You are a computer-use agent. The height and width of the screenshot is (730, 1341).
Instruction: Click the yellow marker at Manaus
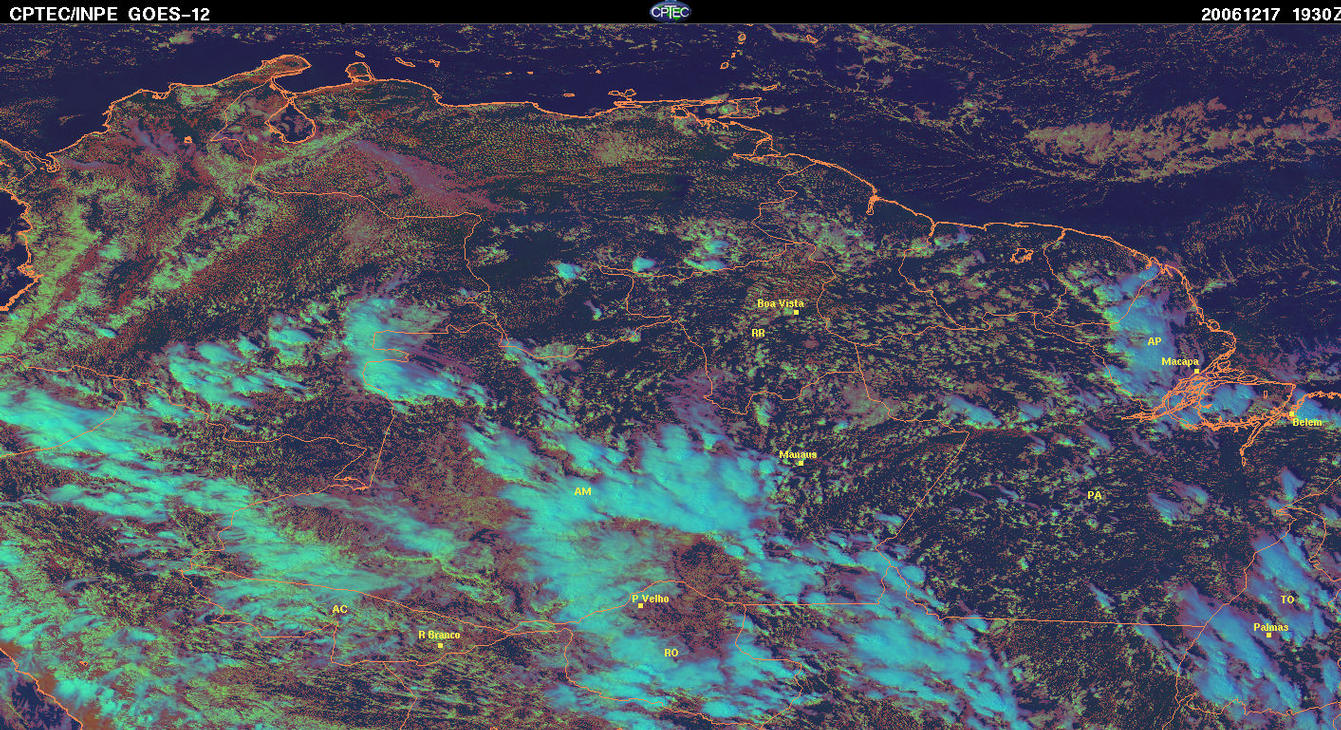coord(800,463)
